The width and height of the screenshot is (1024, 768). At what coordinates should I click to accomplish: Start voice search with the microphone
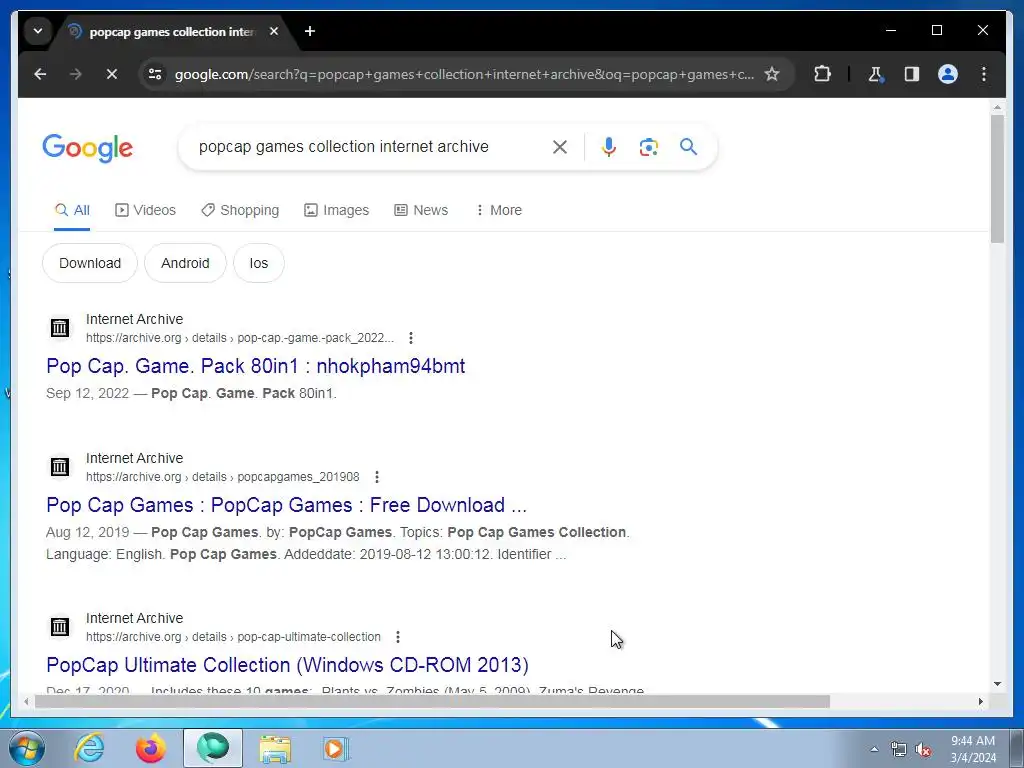pos(609,147)
